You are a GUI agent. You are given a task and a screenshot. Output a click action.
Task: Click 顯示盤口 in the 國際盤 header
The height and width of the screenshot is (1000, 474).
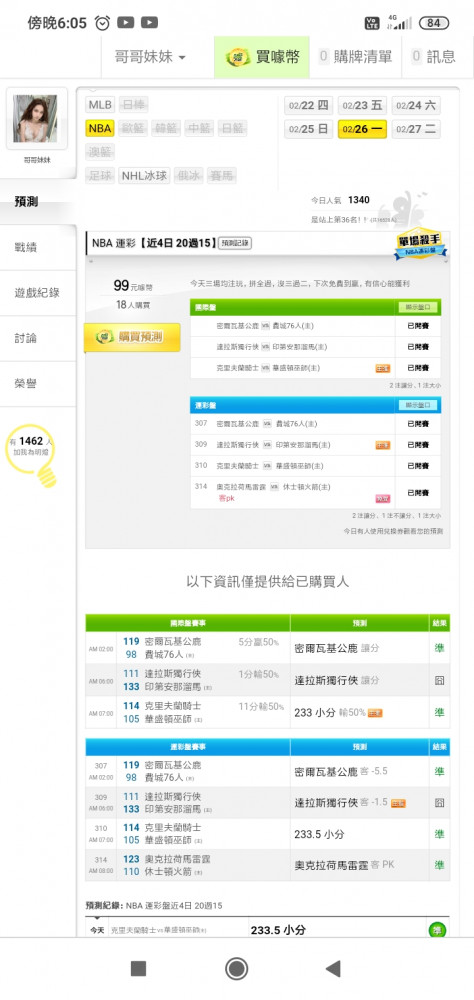tap(418, 307)
